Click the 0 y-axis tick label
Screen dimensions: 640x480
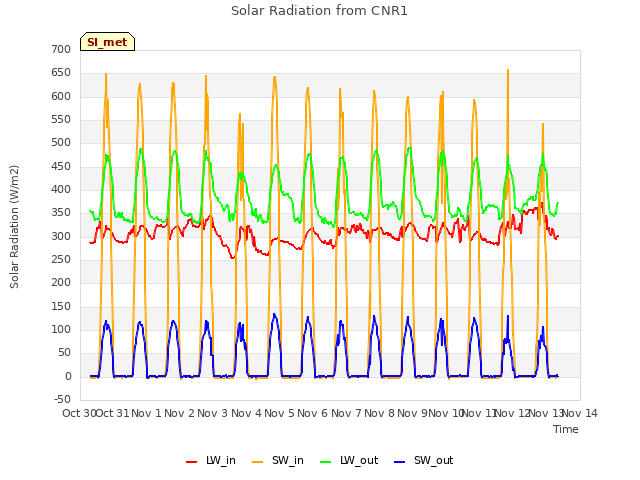[x=68, y=376]
